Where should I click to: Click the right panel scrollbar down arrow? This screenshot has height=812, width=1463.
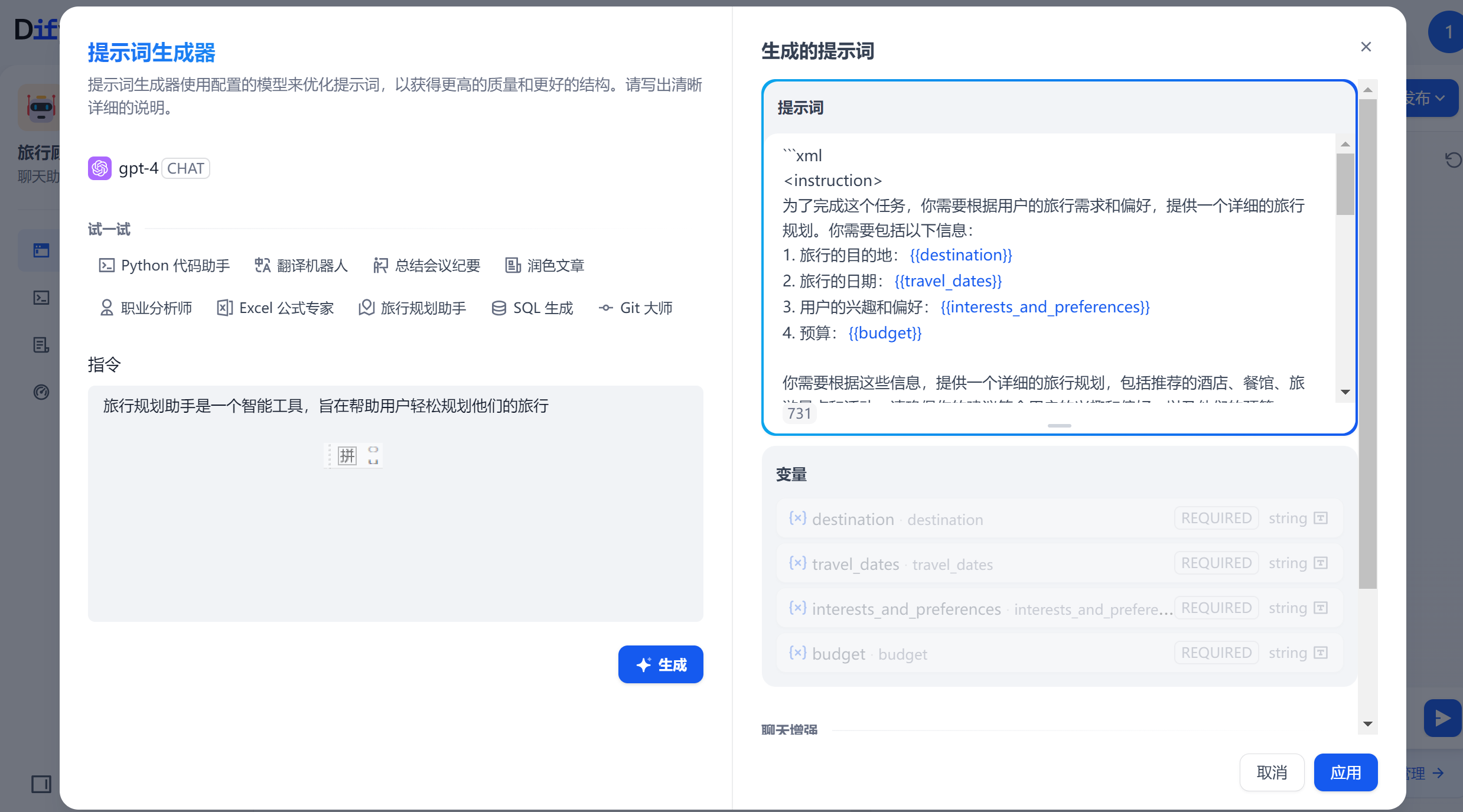tap(1367, 724)
